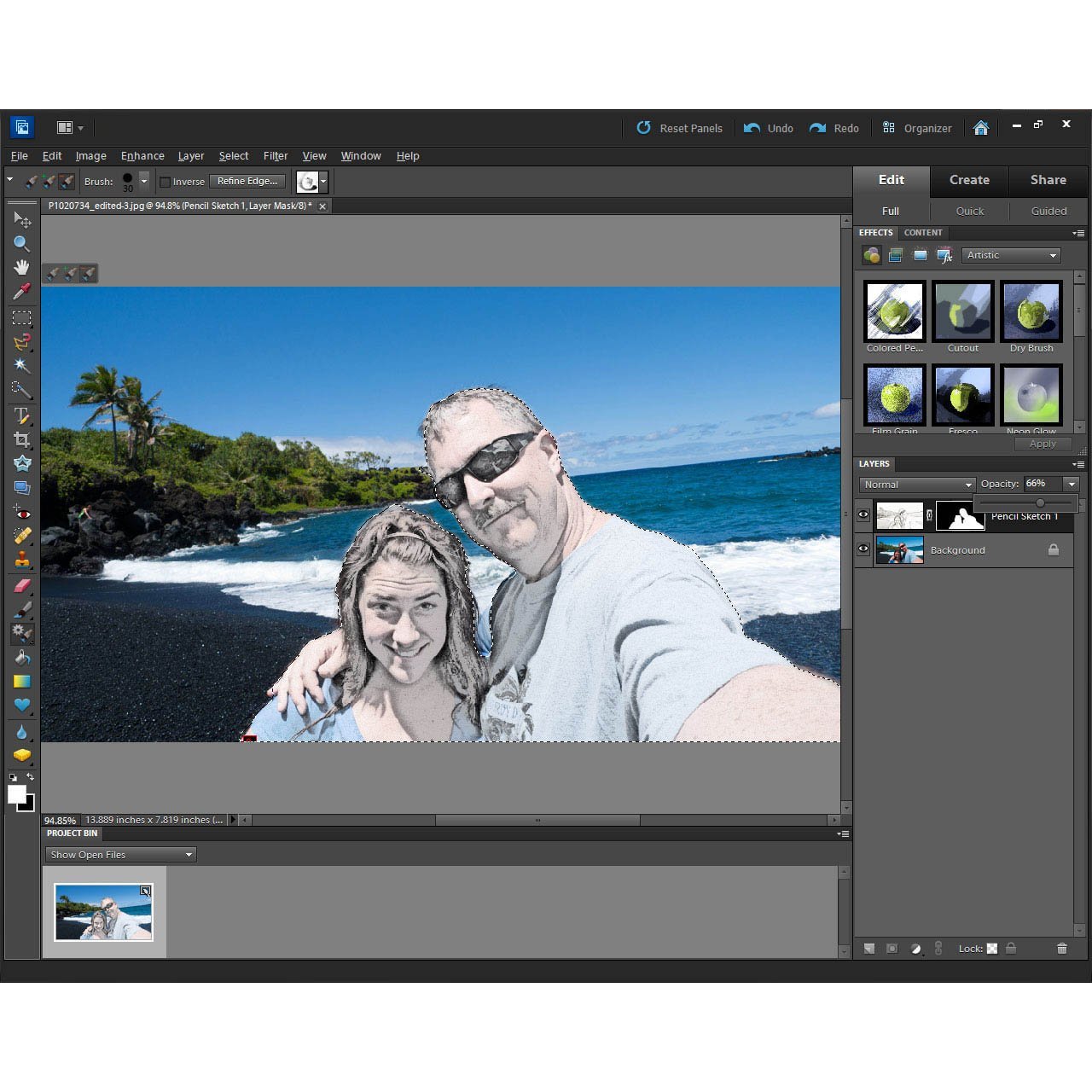Open the arrange documents layout dropdown

pyautogui.click(x=70, y=128)
